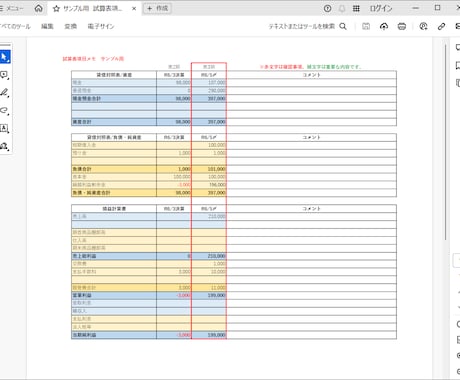Open the help question-mark icon

tap(327, 9)
